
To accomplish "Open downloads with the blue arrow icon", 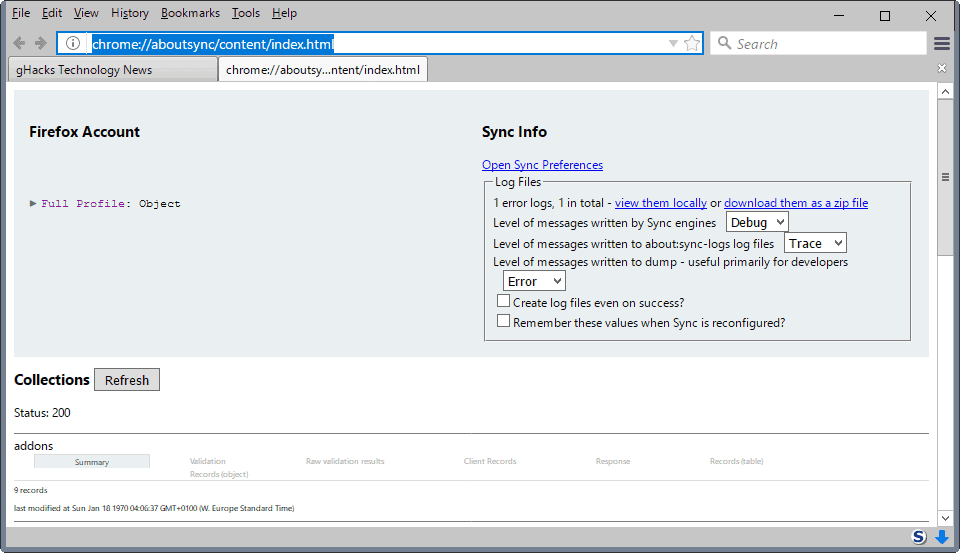I will (x=942, y=537).
